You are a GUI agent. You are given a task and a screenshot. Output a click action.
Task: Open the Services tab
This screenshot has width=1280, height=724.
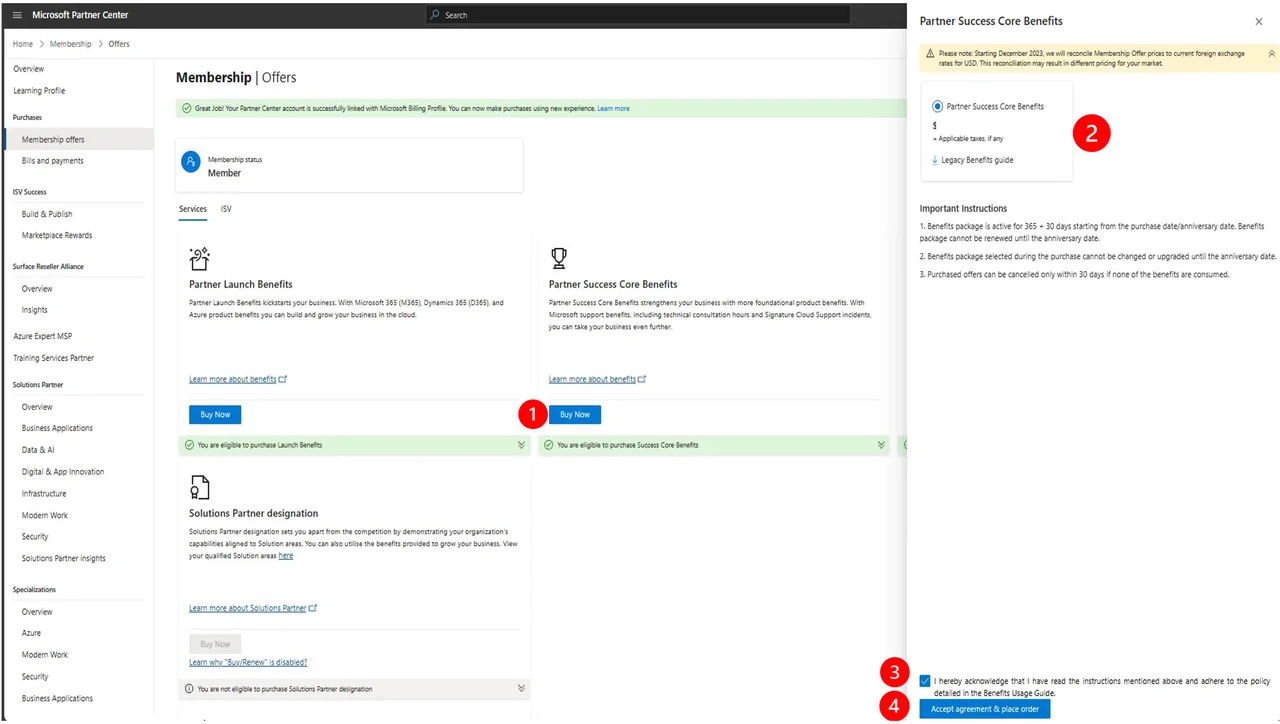pos(192,210)
